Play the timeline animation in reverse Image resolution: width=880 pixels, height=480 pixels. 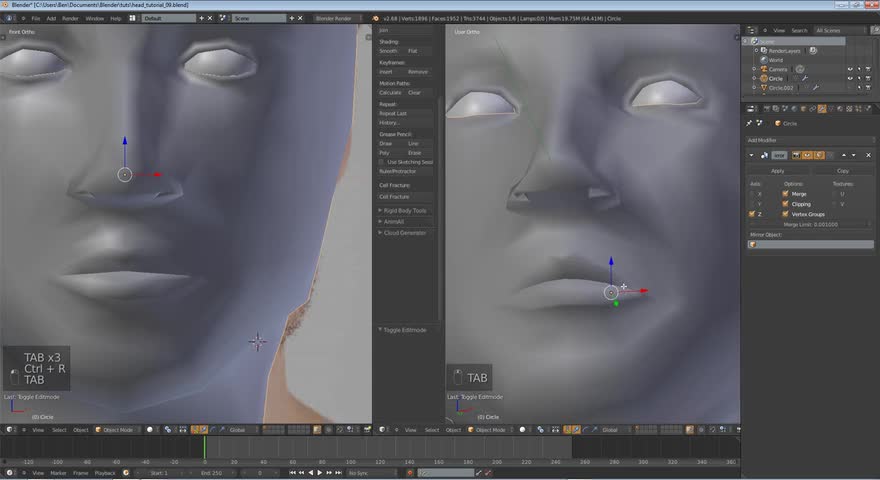[311, 473]
